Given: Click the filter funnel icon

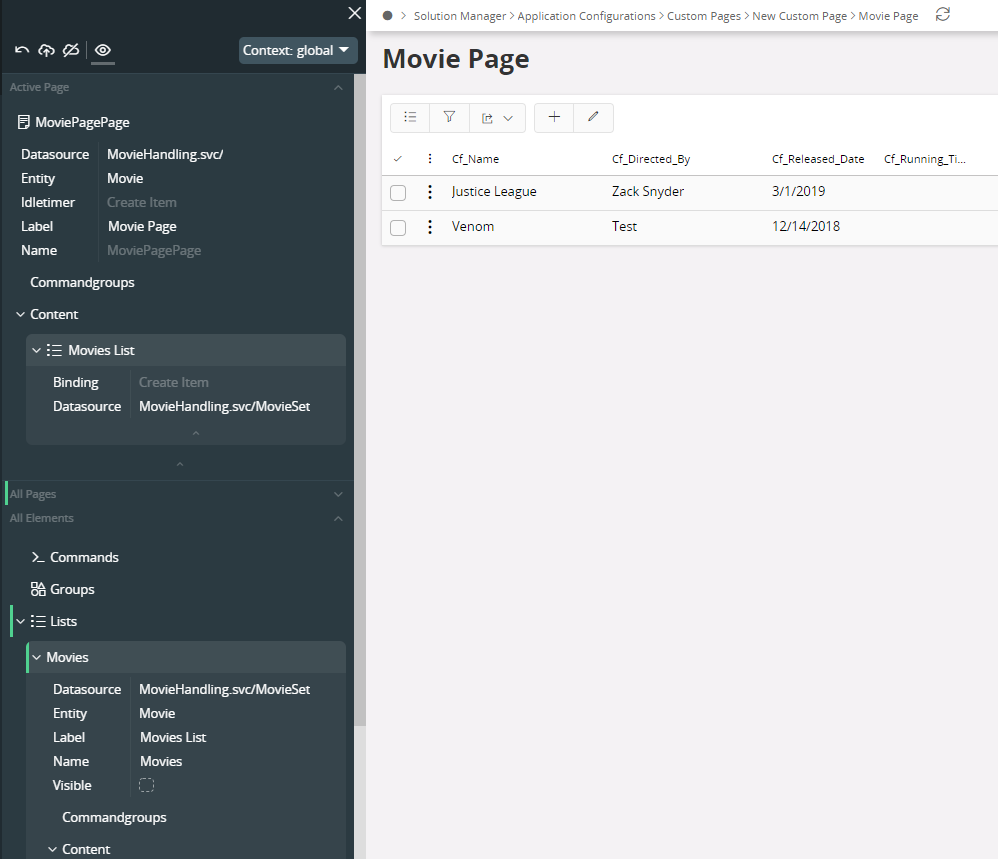Looking at the screenshot, I should [449, 118].
